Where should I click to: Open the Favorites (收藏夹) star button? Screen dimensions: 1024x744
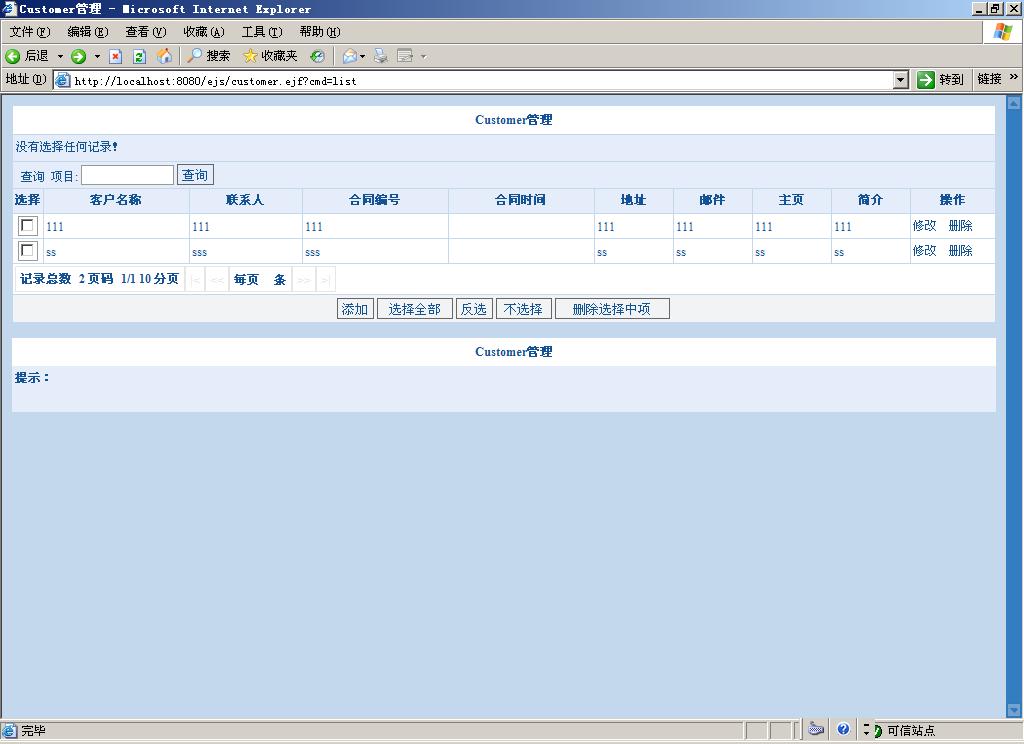[x=270, y=56]
